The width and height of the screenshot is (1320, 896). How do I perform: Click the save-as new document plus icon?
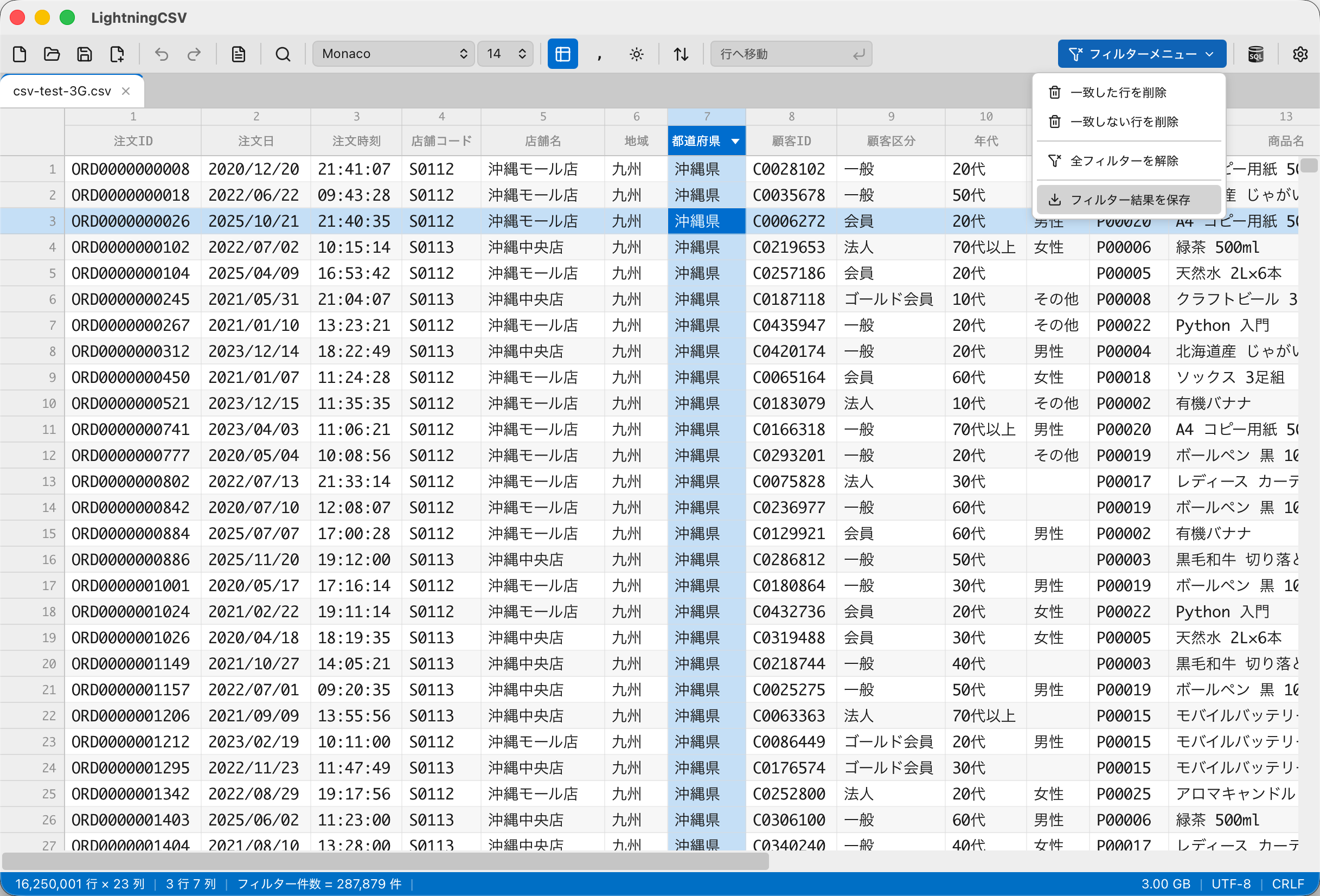117,54
